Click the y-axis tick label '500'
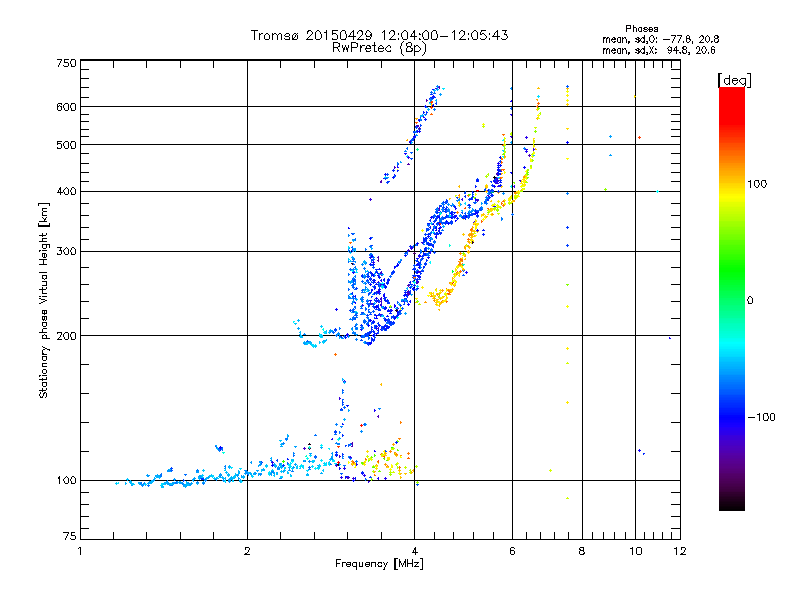The width and height of the screenshot is (800, 600). 66,145
